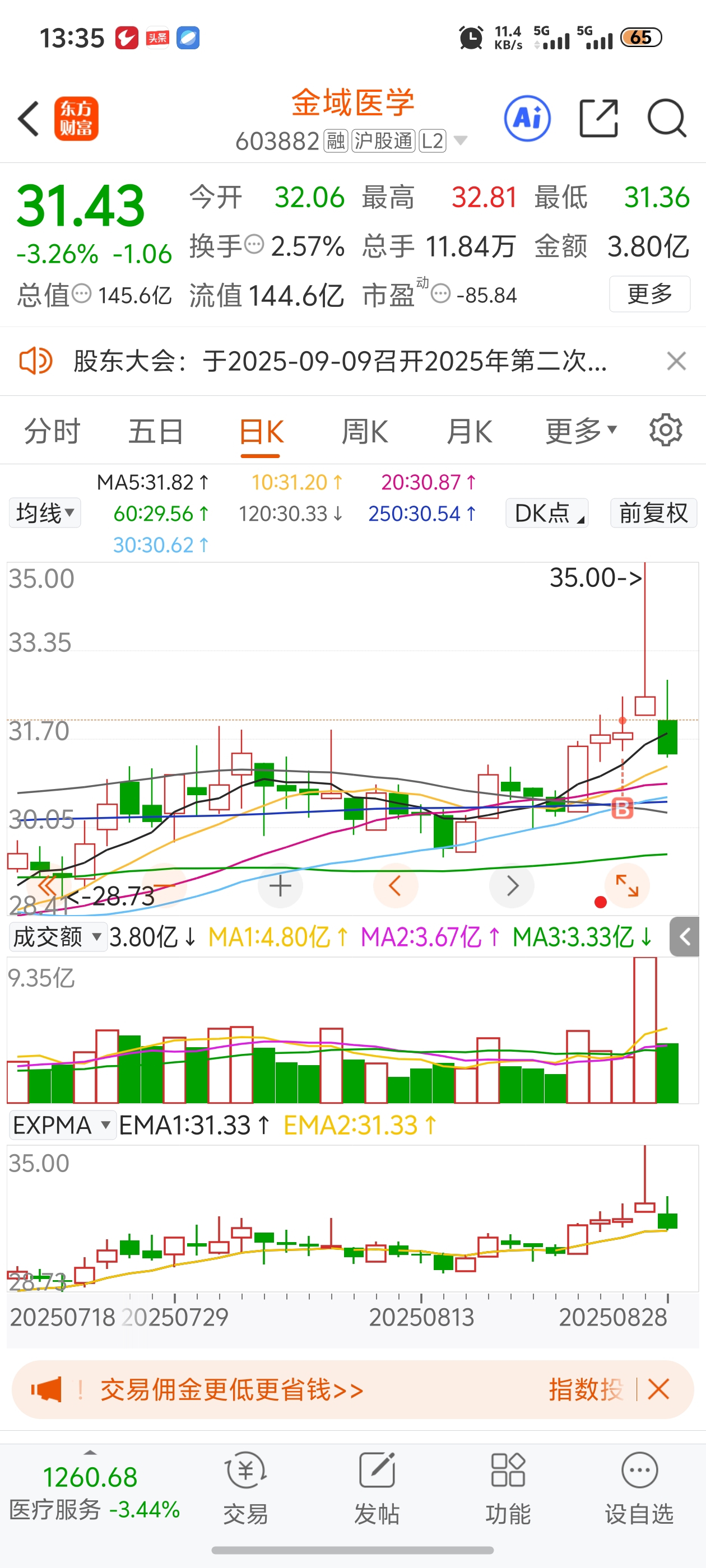Tap the L2 level badge

(x=432, y=141)
